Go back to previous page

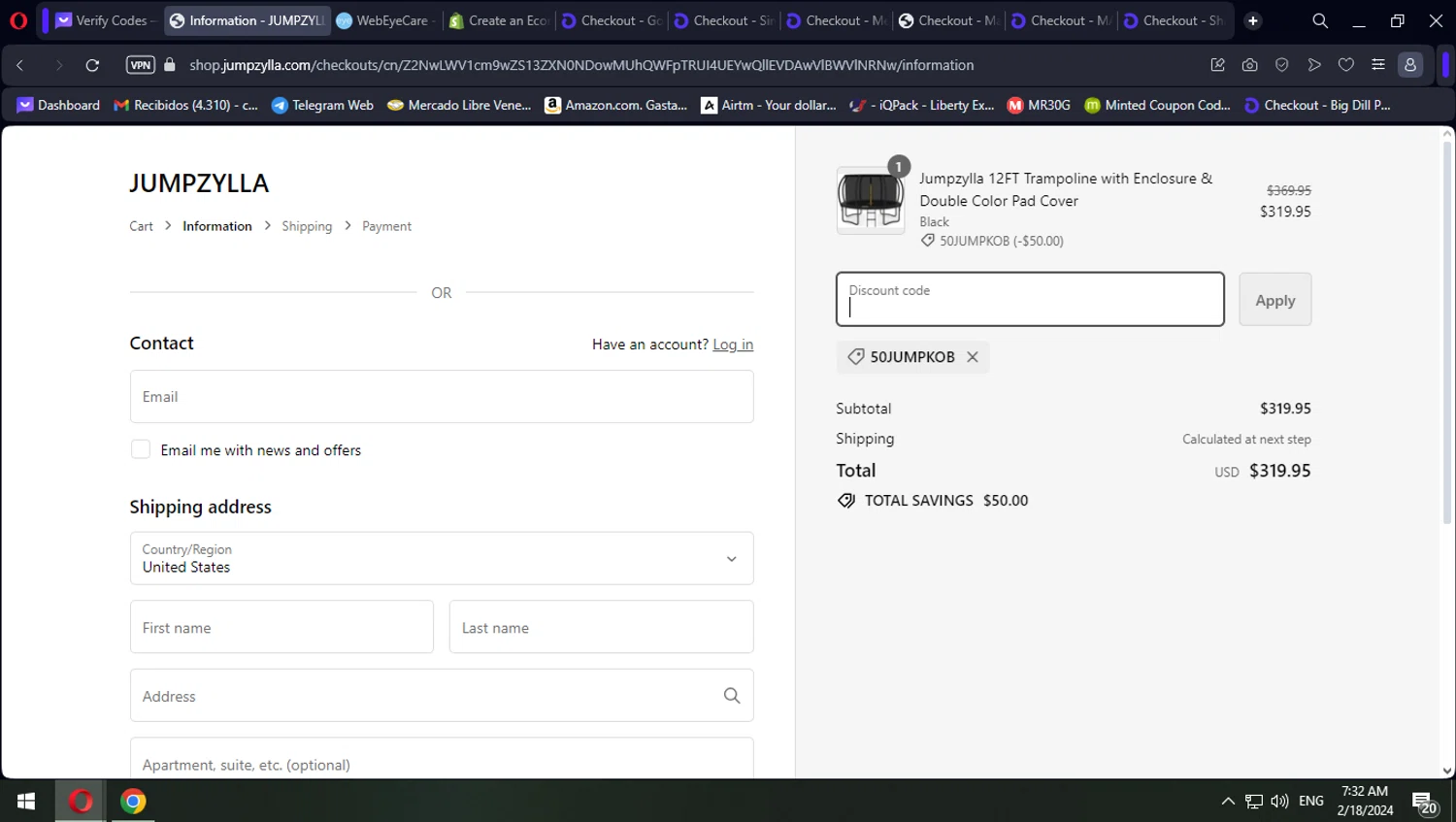(x=20, y=65)
